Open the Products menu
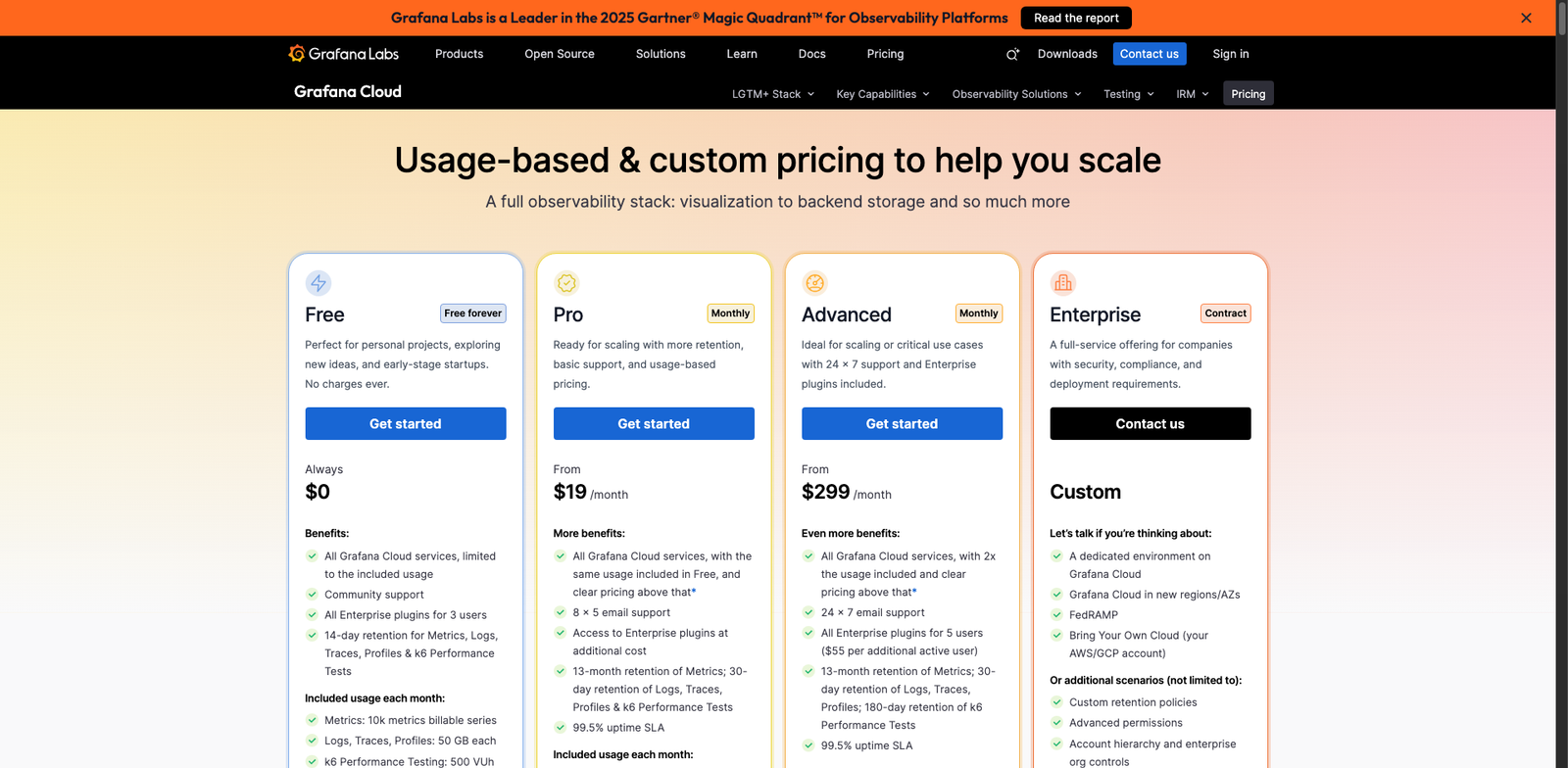Image resolution: width=1568 pixels, height=768 pixels. [460, 54]
